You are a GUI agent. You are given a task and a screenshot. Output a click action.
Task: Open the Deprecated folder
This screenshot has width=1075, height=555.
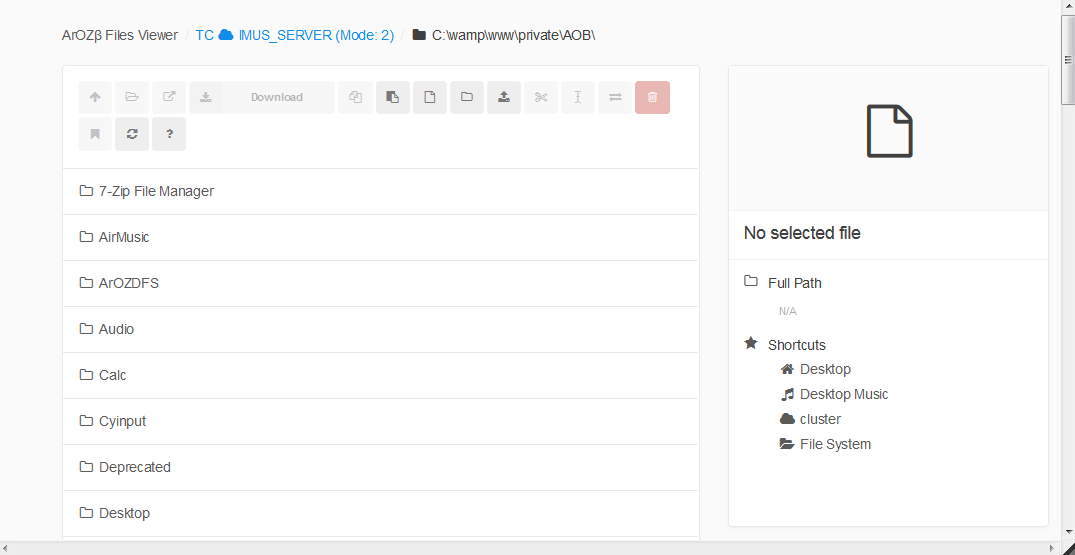[134, 467]
